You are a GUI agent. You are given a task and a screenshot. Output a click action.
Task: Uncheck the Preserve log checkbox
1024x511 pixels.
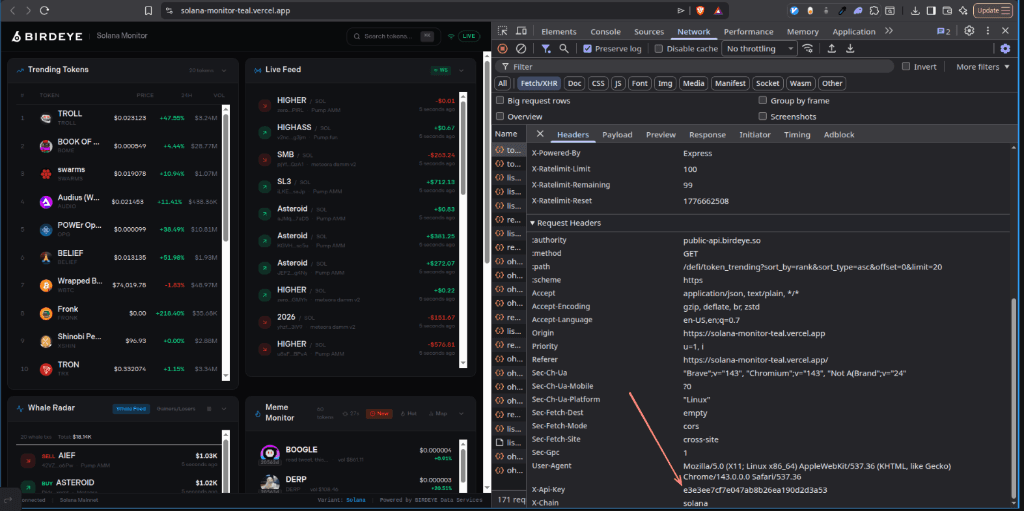(x=587, y=48)
